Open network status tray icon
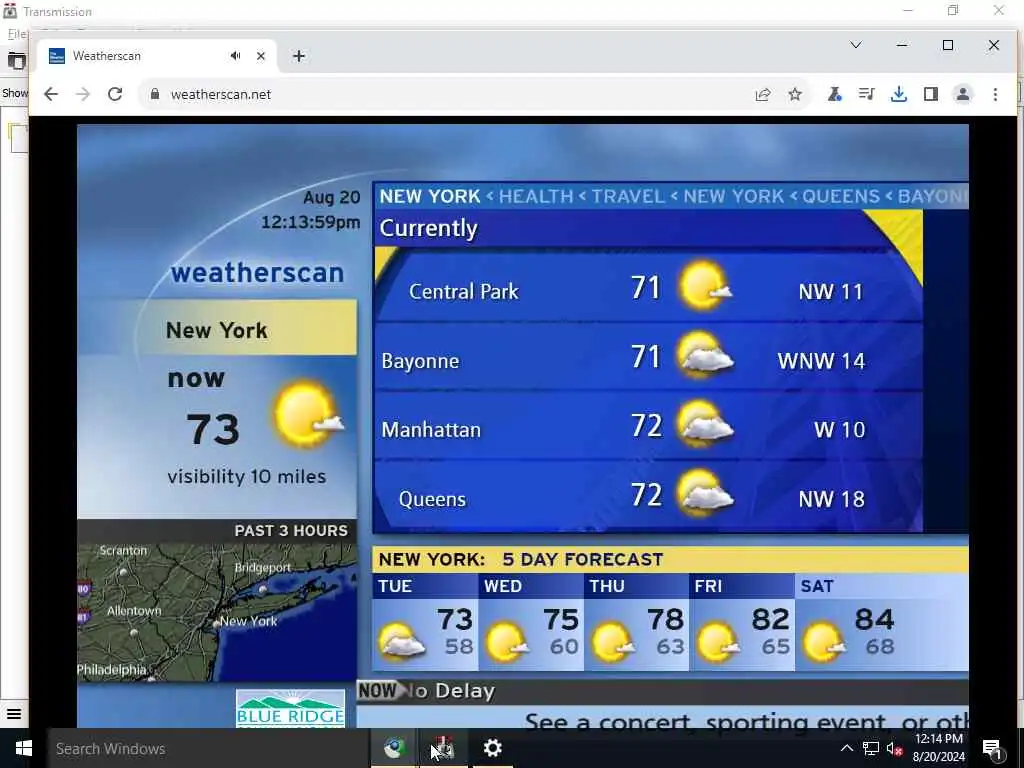The height and width of the screenshot is (768, 1024). (x=871, y=748)
